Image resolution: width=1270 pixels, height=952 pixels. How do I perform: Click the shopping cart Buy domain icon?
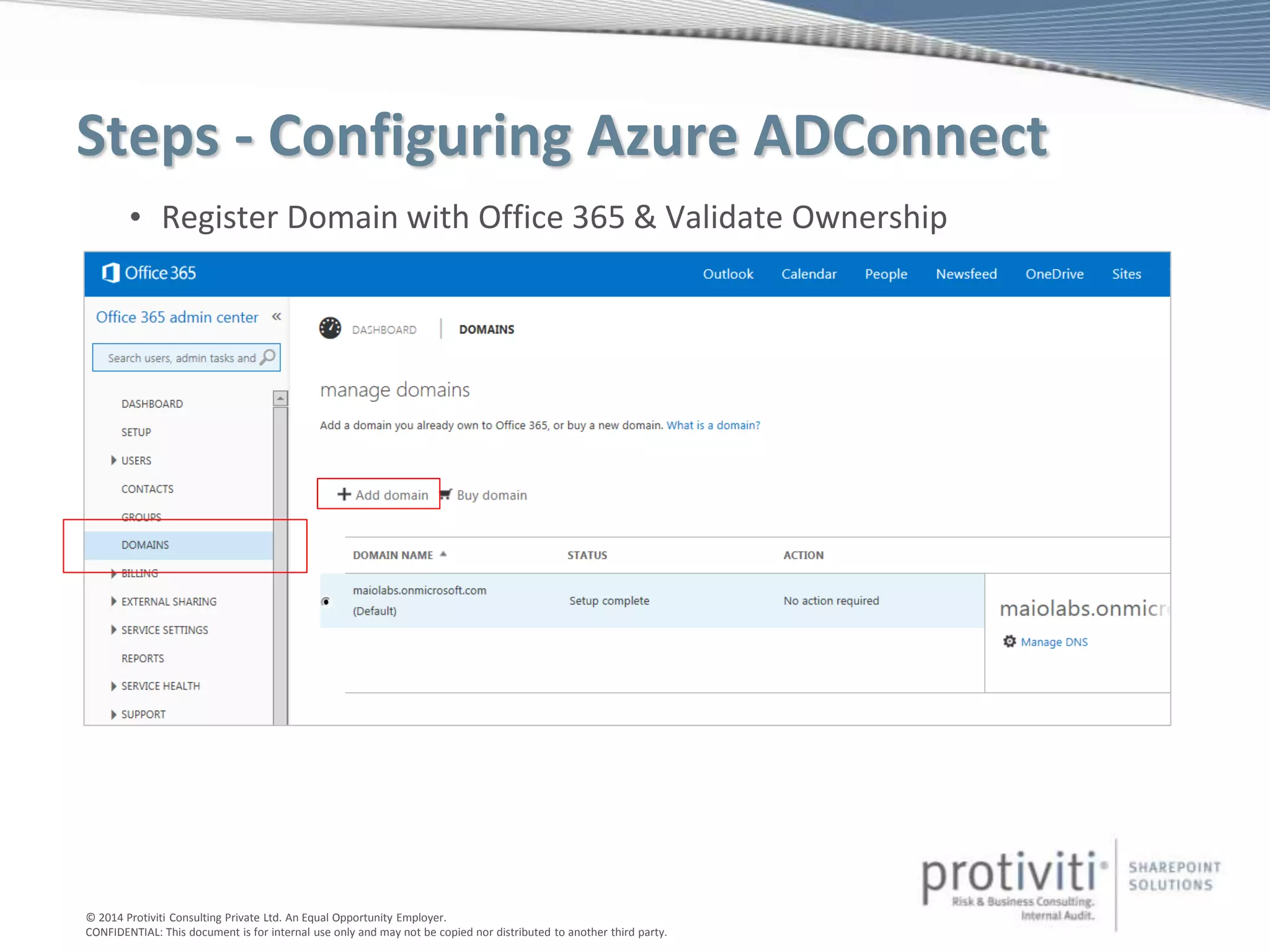[x=446, y=494]
